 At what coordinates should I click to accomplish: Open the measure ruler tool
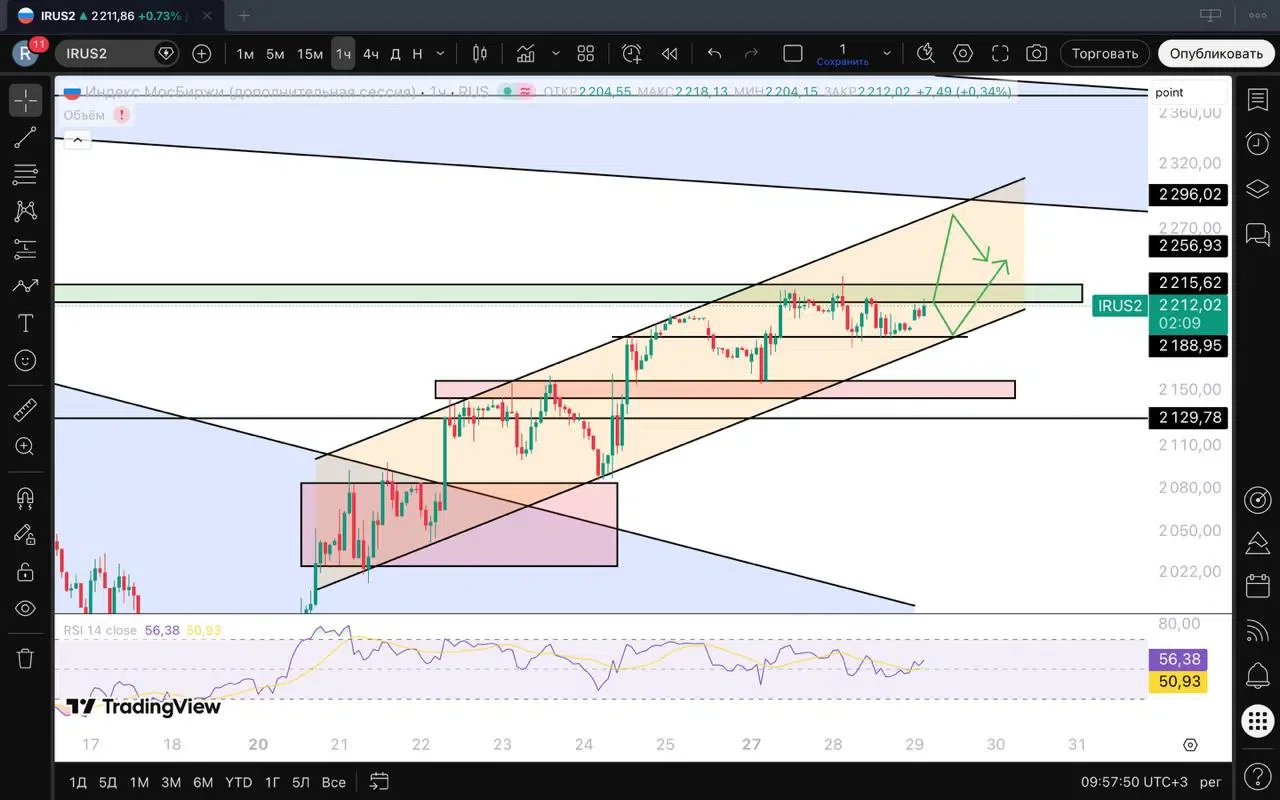25,409
